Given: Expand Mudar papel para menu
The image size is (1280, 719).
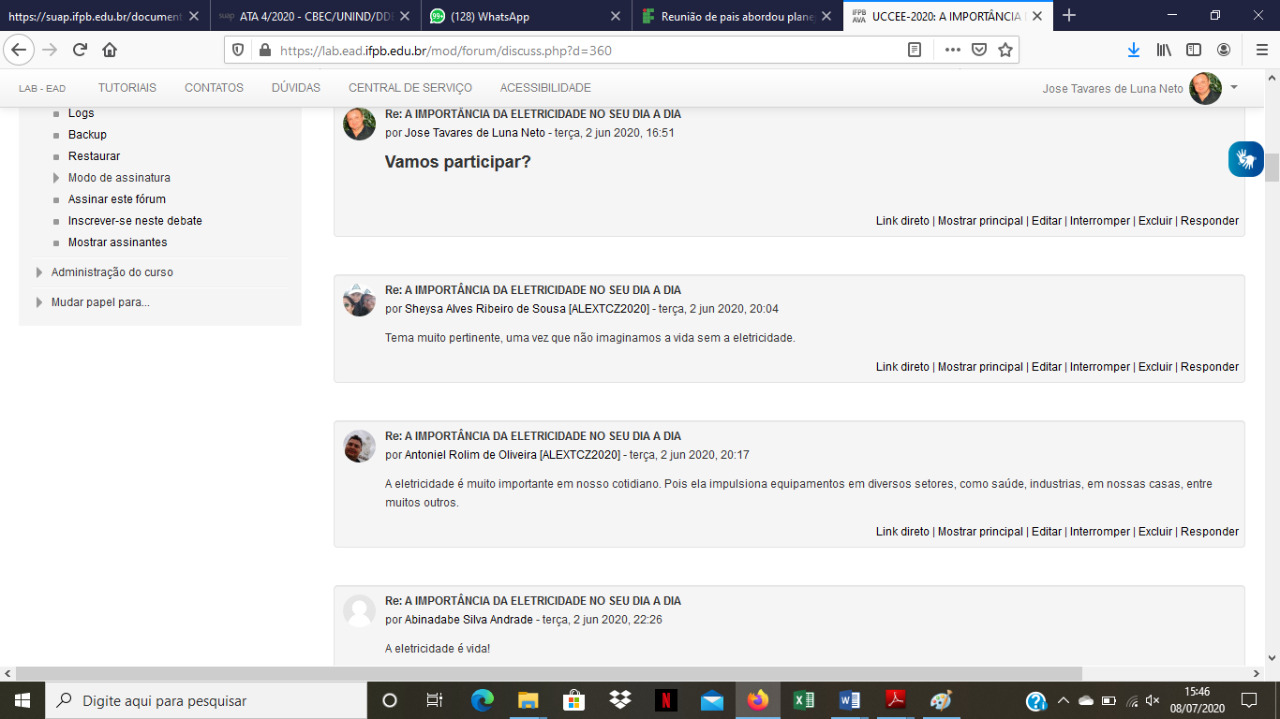Looking at the screenshot, I should [100, 302].
